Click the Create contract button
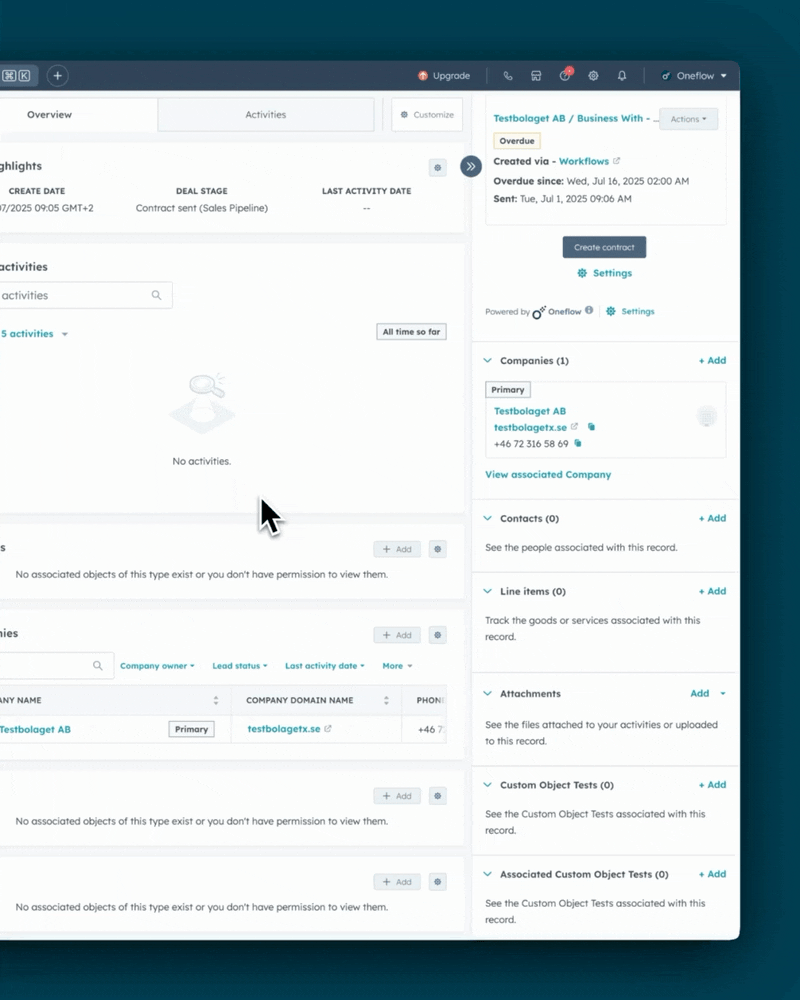Image resolution: width=800 pixels, height=1000 pixels. click(x=604, y=247)
